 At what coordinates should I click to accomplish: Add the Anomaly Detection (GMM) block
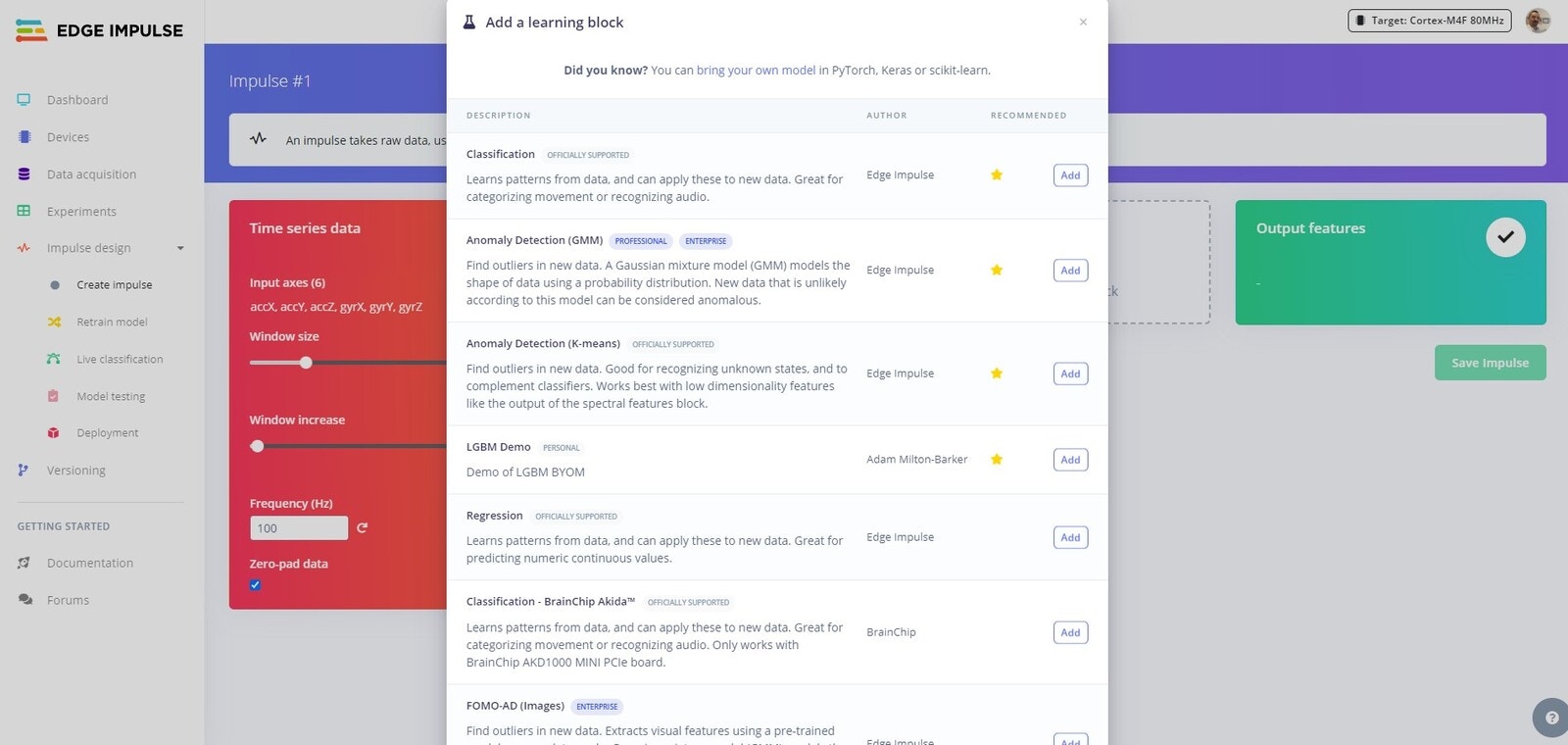point(1070,271)
